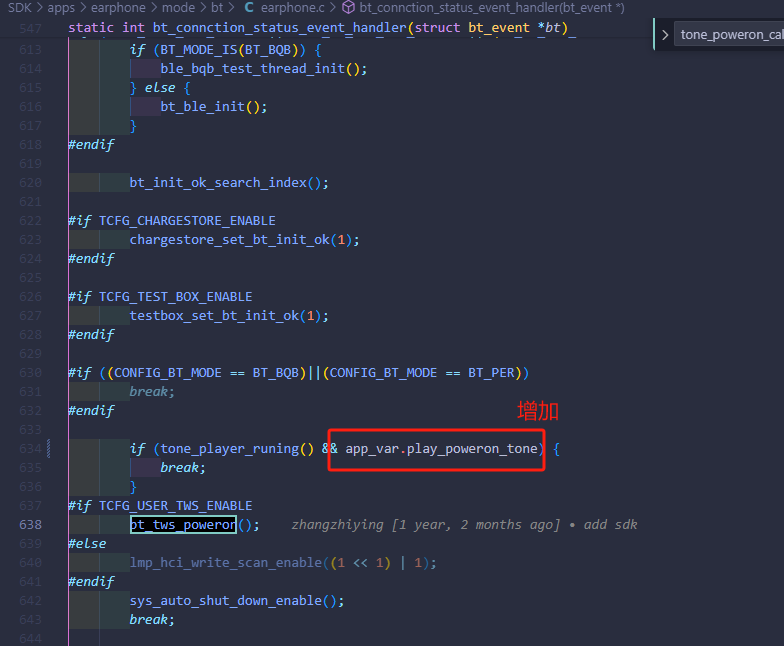
Task: Click bt_init_ok_search_index() call
Action: (229, 182)
